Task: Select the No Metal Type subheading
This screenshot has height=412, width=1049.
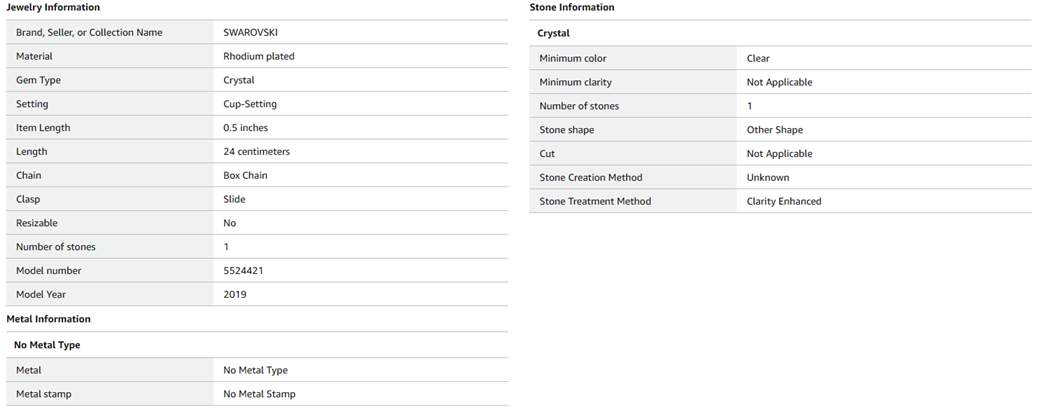Action: click(47, 345)
